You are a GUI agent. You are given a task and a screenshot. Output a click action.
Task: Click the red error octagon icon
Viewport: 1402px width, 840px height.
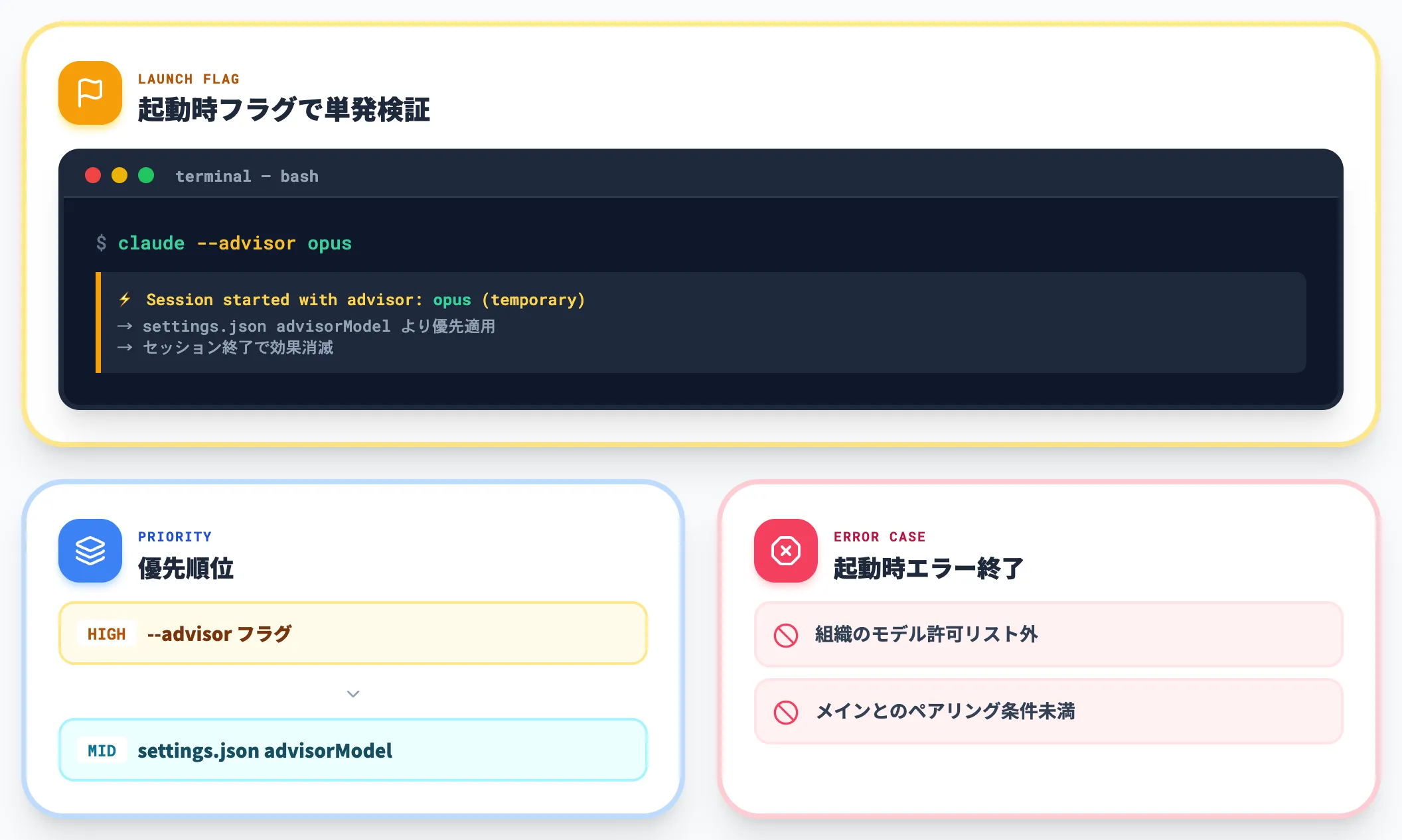(x=786, y=551)
